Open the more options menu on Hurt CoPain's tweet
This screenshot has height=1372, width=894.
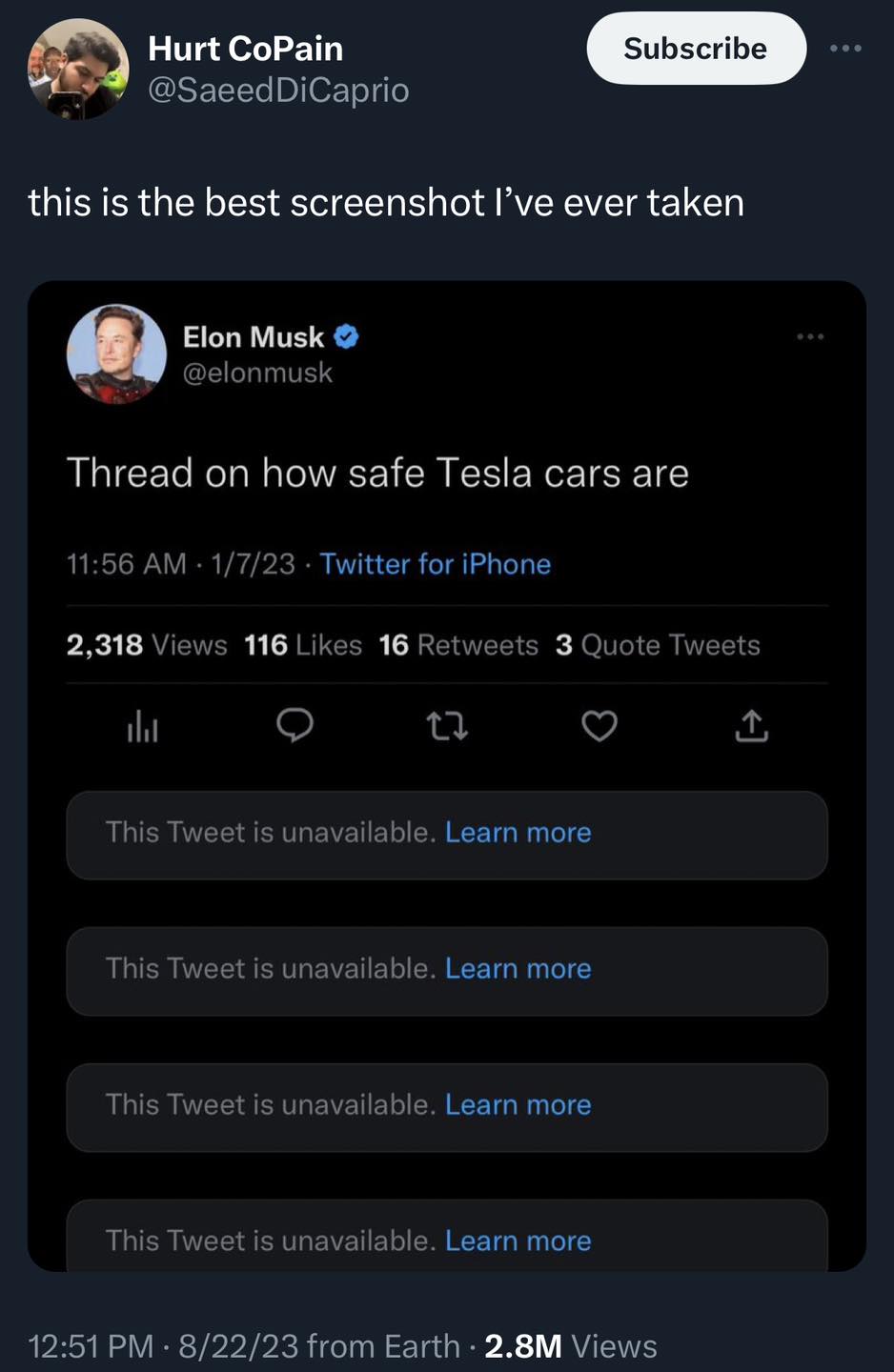point(846,48)
